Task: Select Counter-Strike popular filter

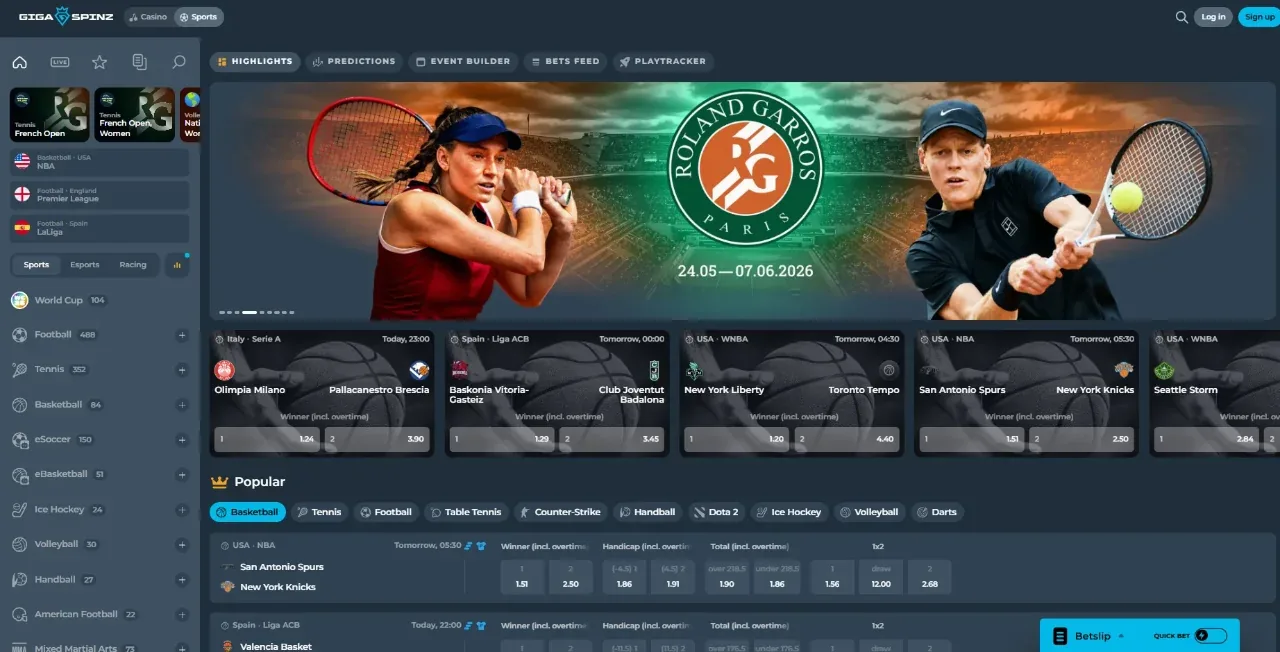Action: 560,512
